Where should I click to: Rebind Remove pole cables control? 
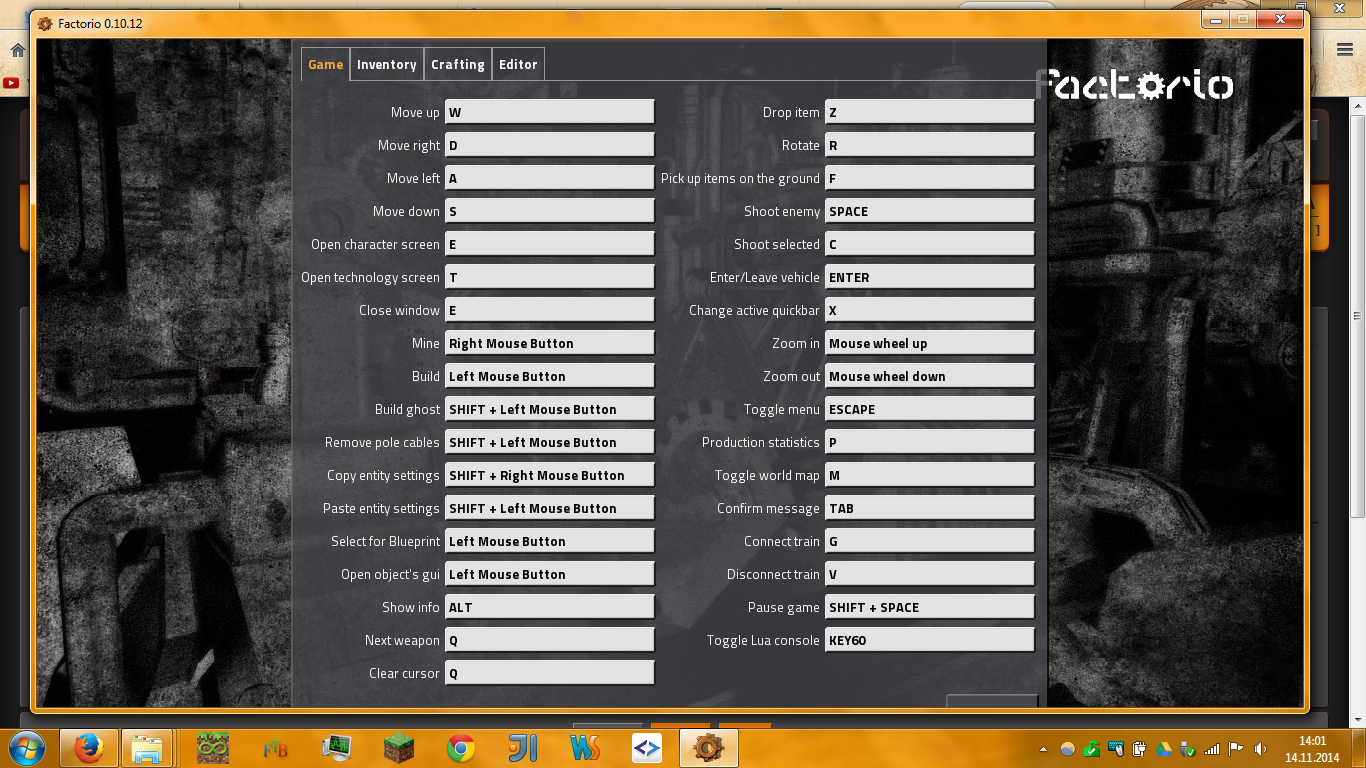(x=549, y=442)
